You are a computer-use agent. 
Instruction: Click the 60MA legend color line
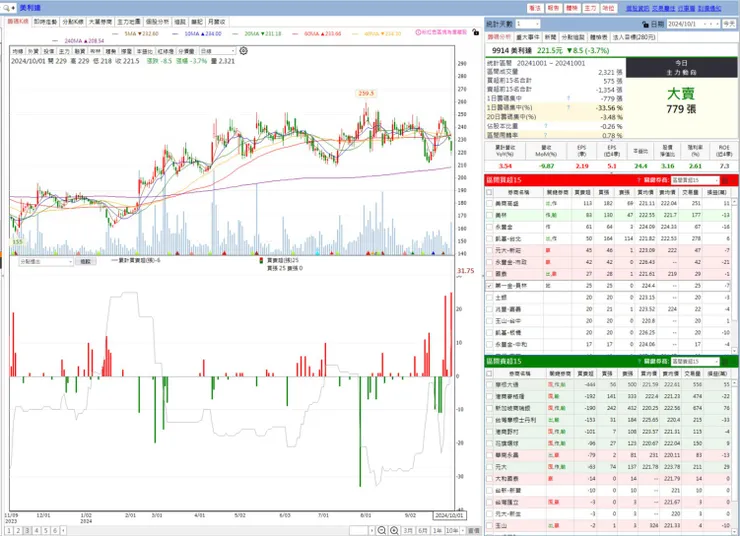click(x=295, y=34)
